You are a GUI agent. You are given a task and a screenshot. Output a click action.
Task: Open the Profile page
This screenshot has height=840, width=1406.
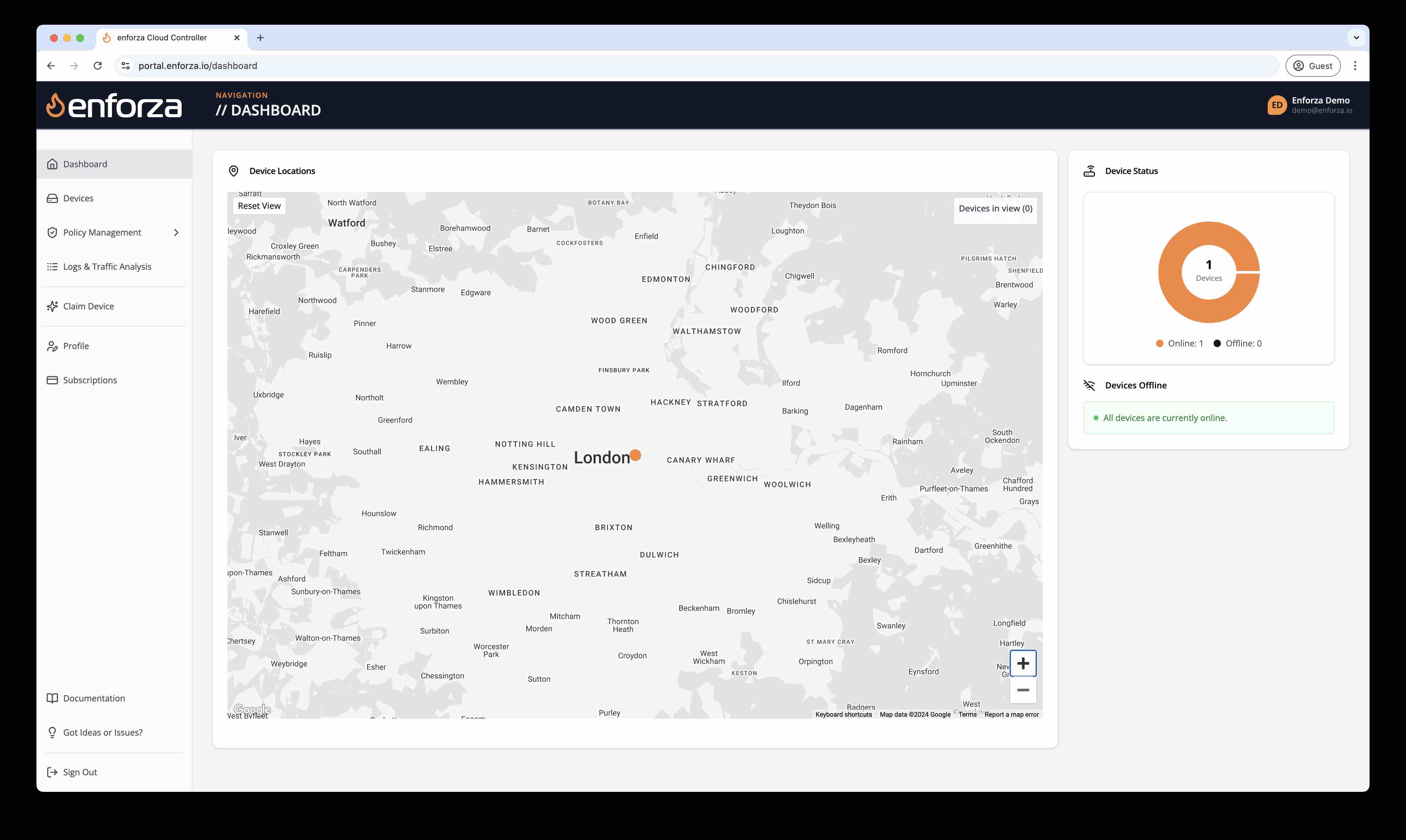pos(114,346)
